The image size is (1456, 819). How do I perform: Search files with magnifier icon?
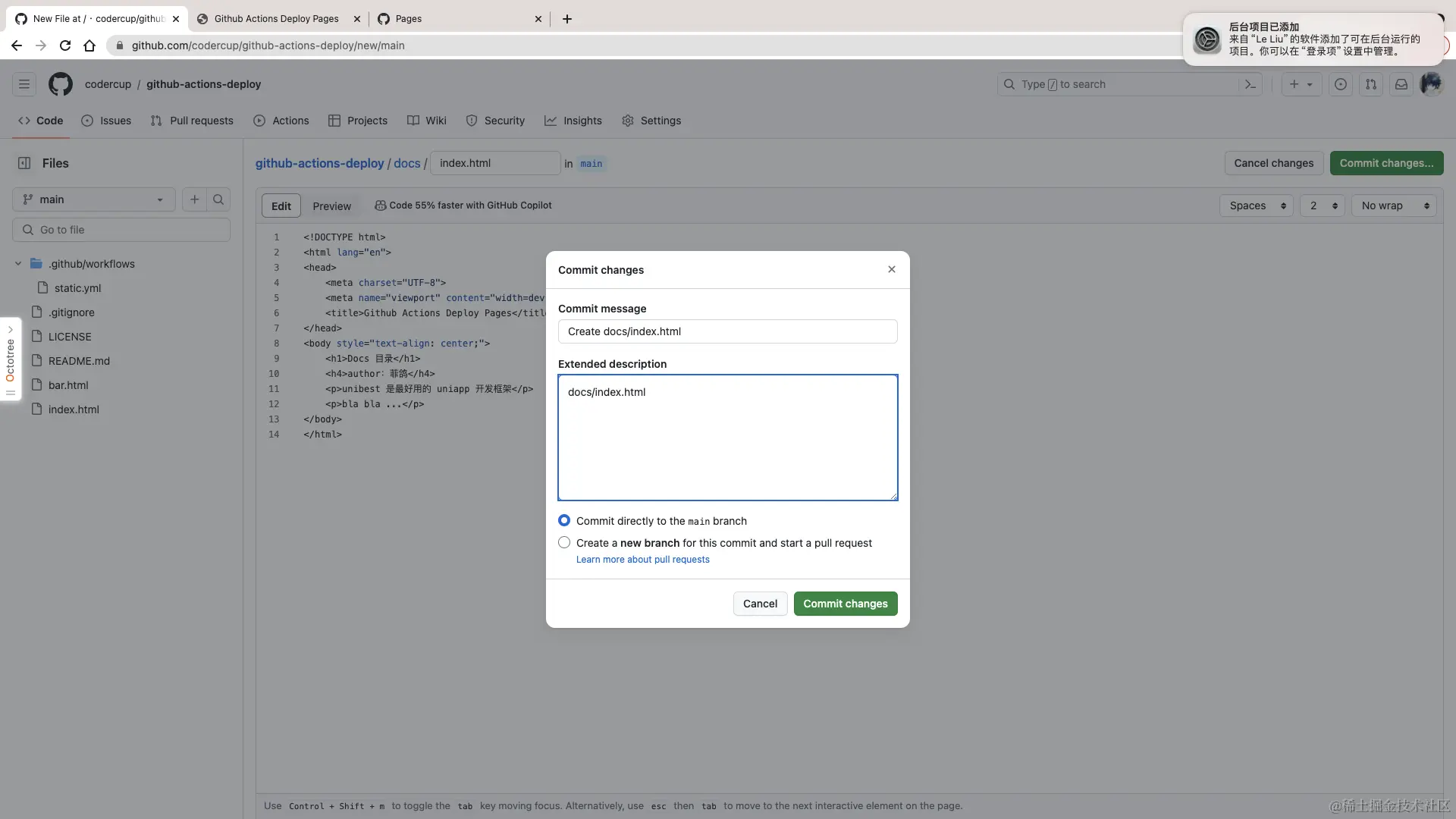click(x=218, y=199)
